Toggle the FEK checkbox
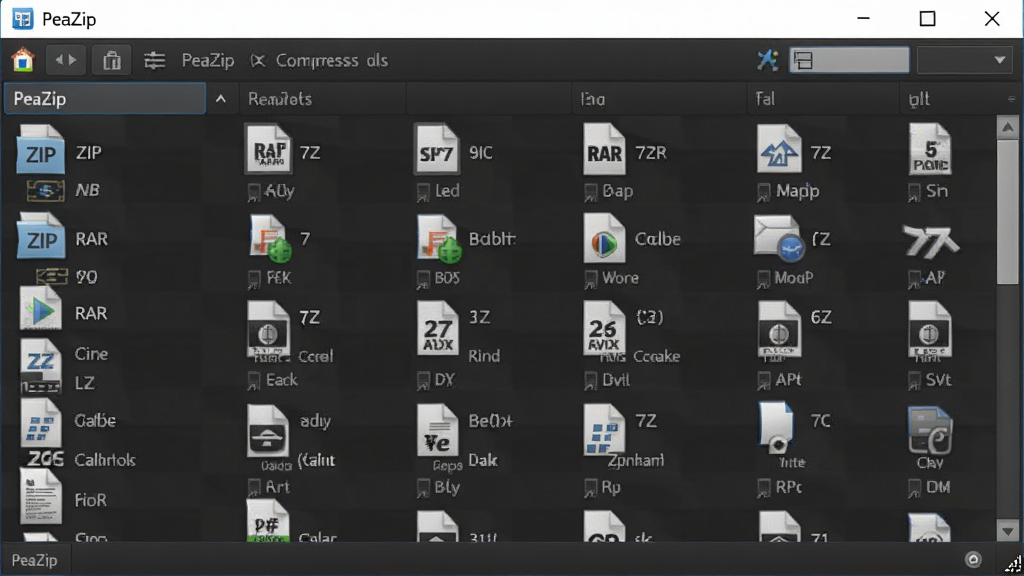1024x576 pixels. pos(254,280)
